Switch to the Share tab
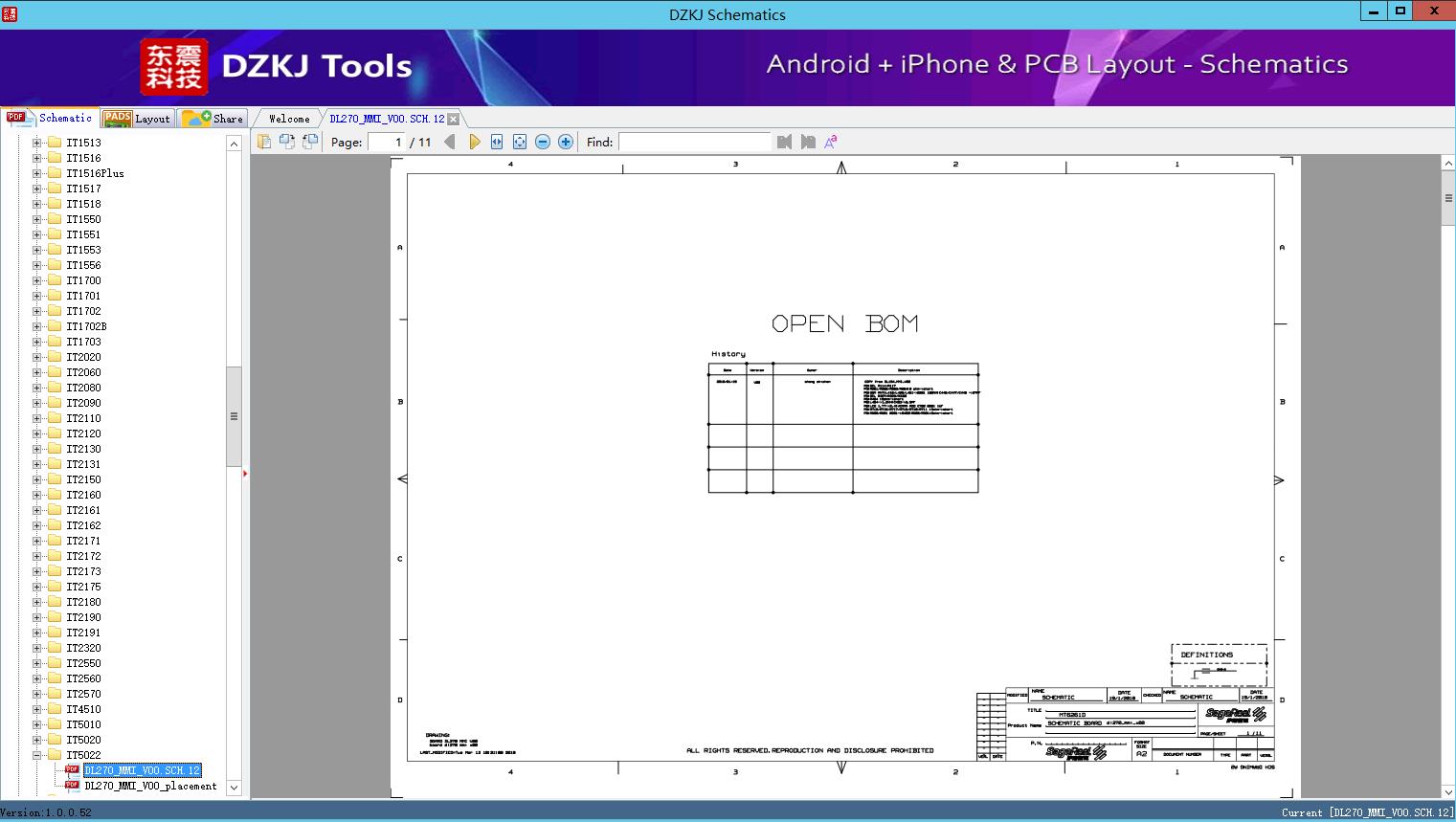1456x822 pixels. coord(213,119)
